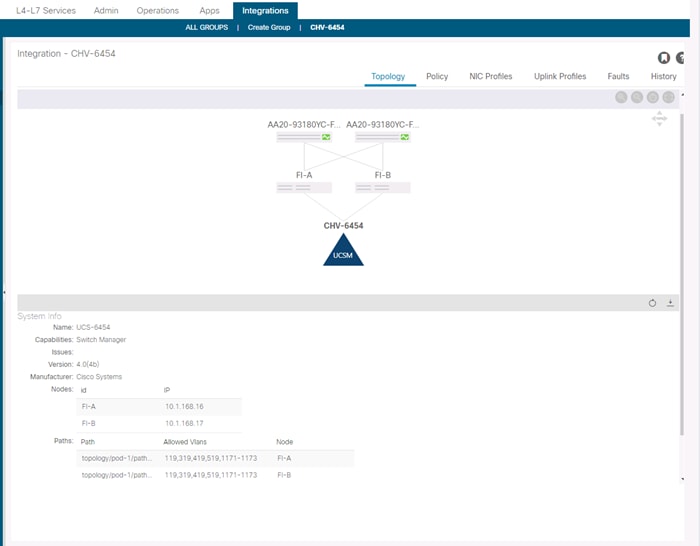700x546 pixels.
Task: Click the Name value UCS-6454
Action: [93, 327]
